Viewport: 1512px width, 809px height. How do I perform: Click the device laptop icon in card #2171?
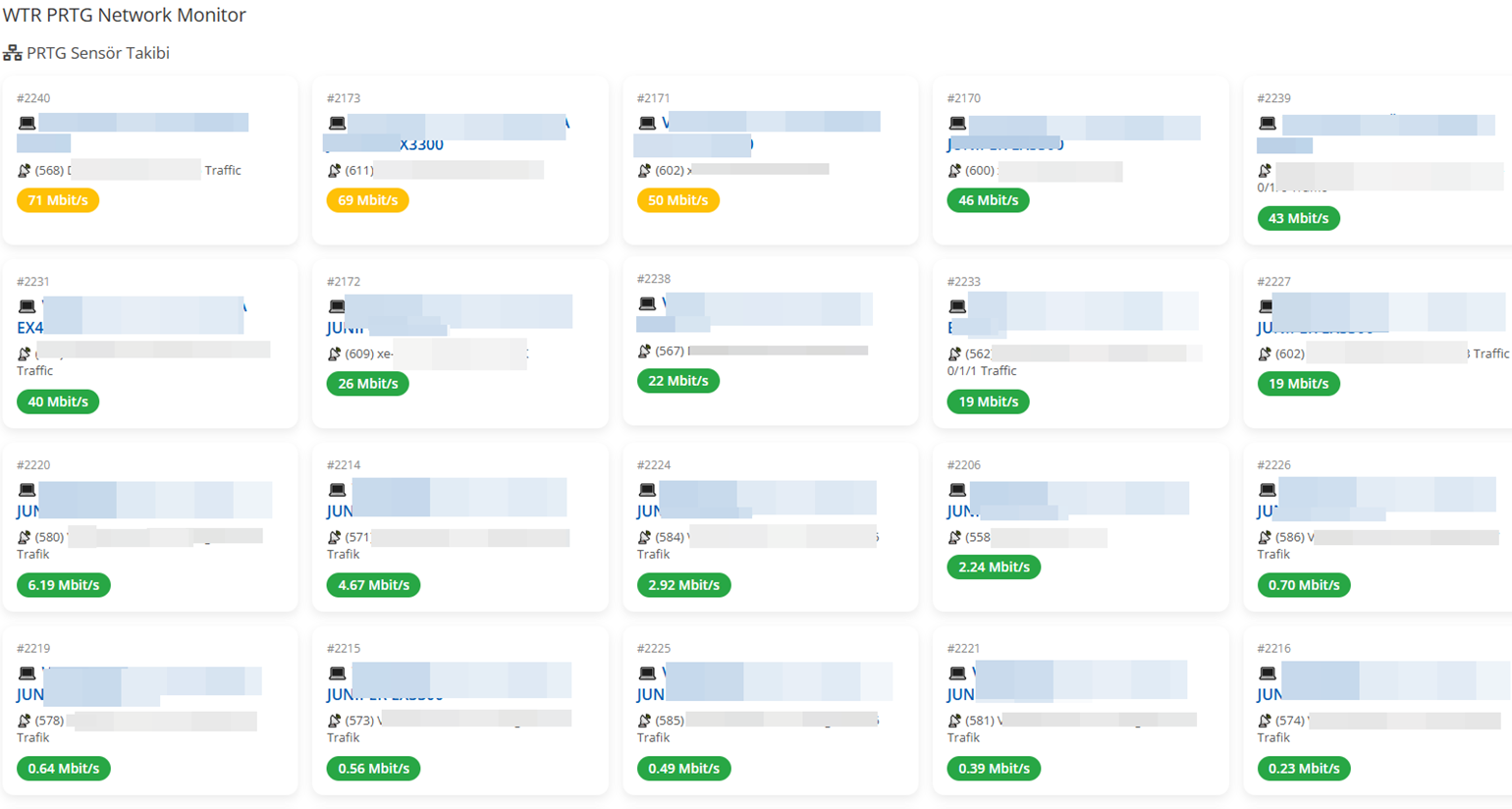coord(647,124)
